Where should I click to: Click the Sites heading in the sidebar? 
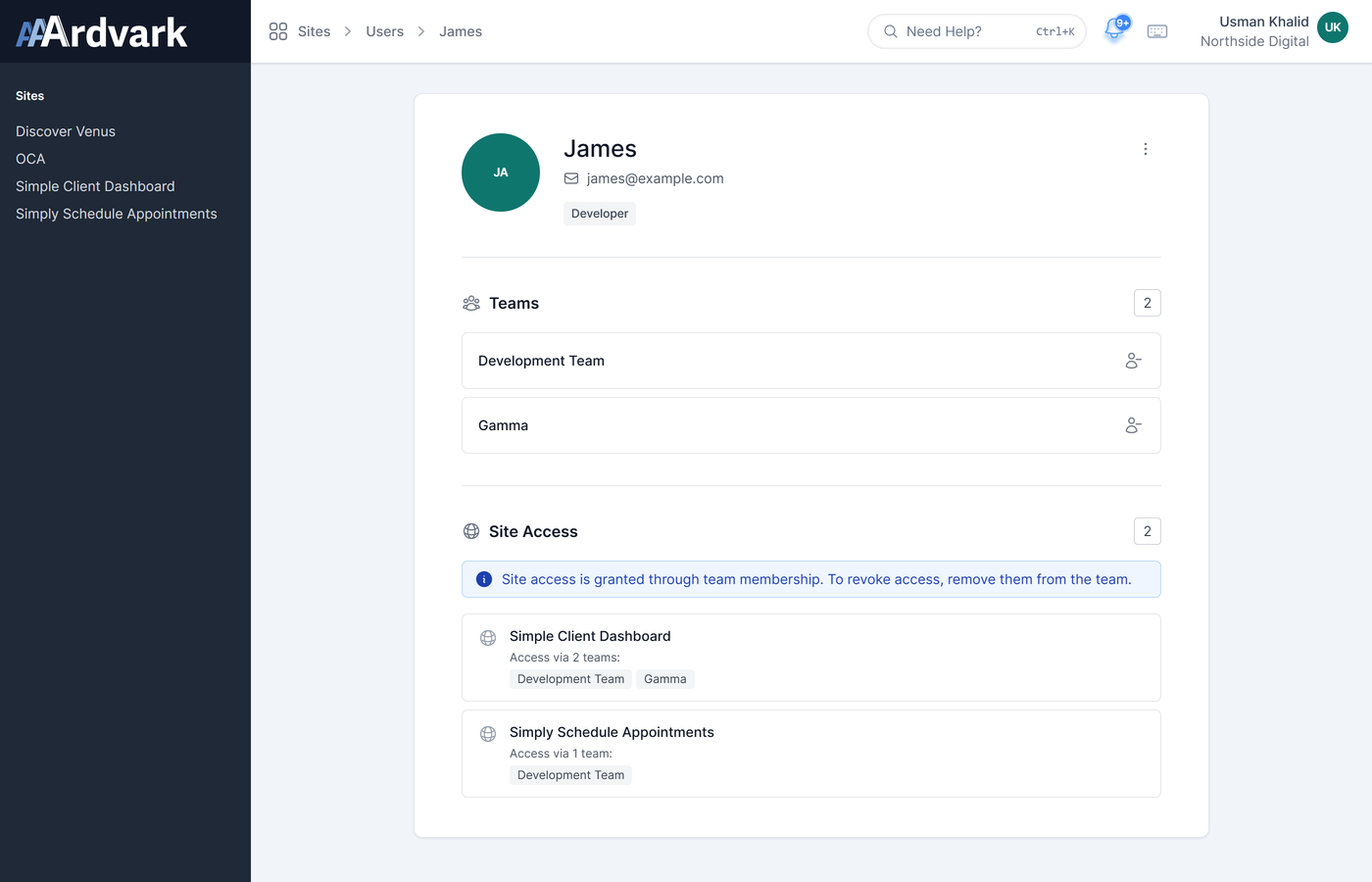point(29,96)
